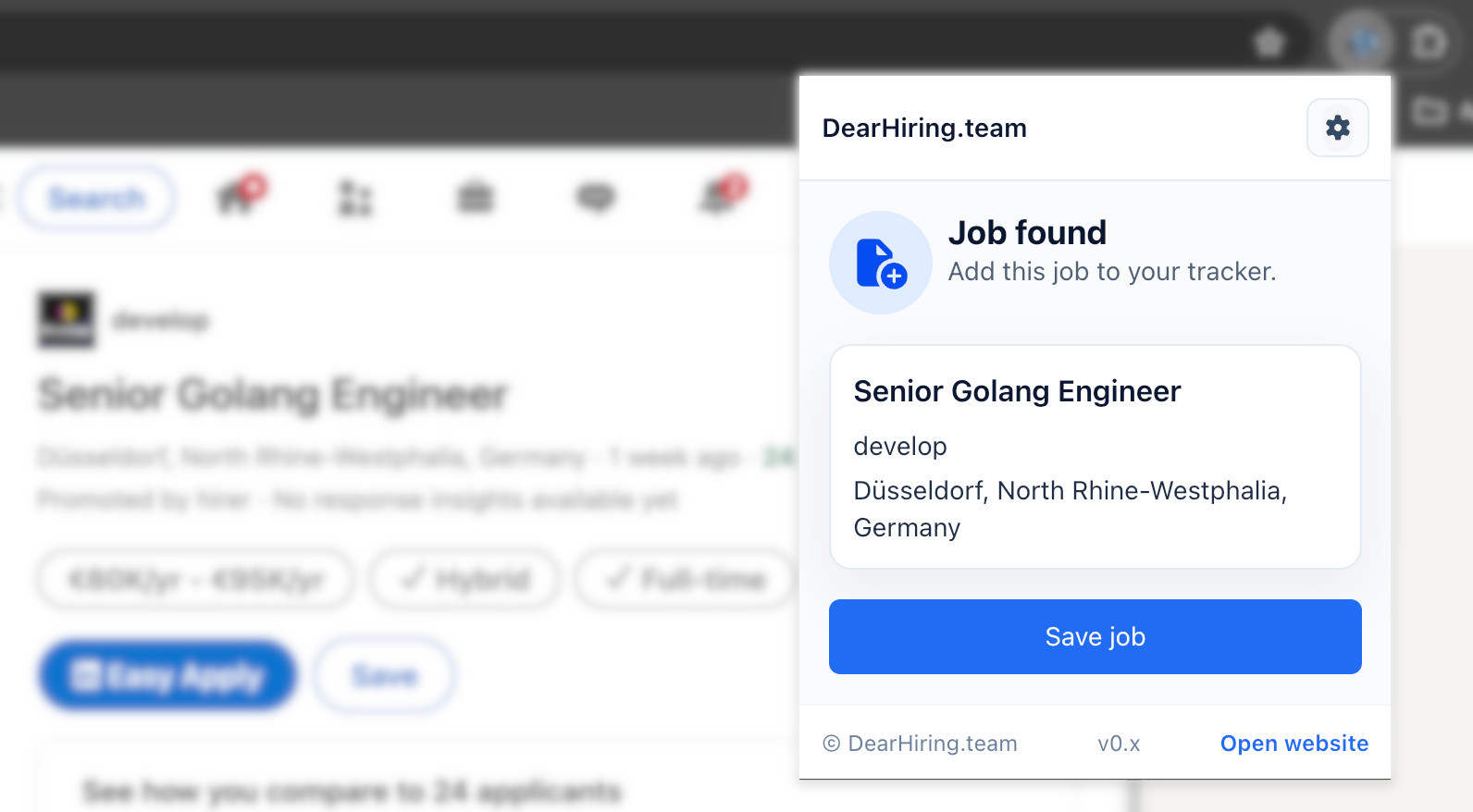Click the €80K/yr - €95K/yr salary chip
1473x812 pixels.
(x=195, y=580)
